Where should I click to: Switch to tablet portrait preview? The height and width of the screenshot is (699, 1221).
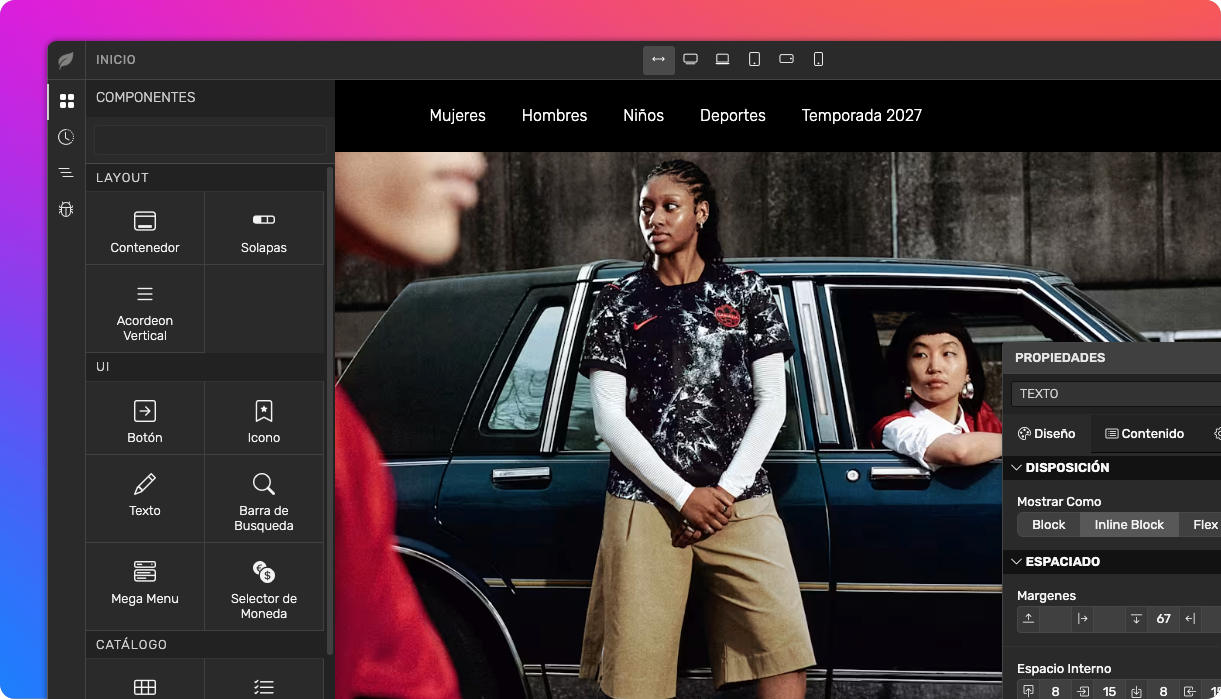pyautogui.click(x=754, y=60)
